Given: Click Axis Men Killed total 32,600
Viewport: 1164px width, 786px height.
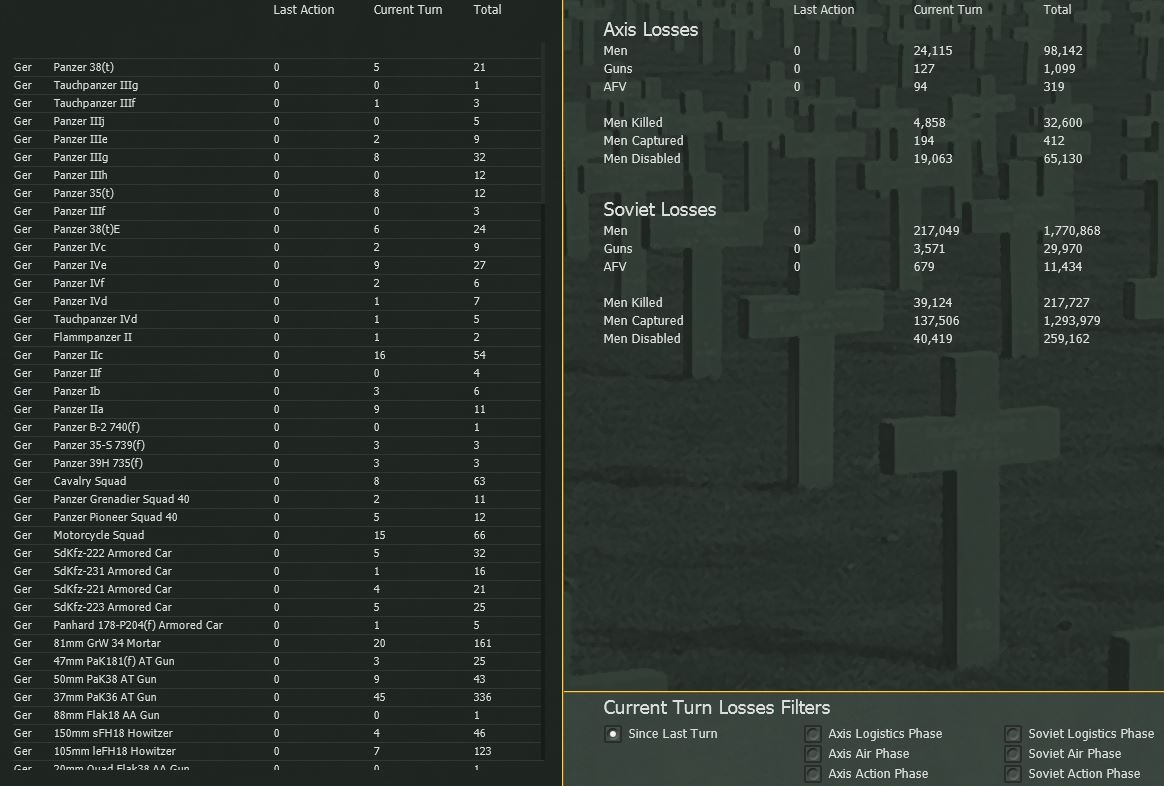Looking at the screenshot, I should 1062,123.
